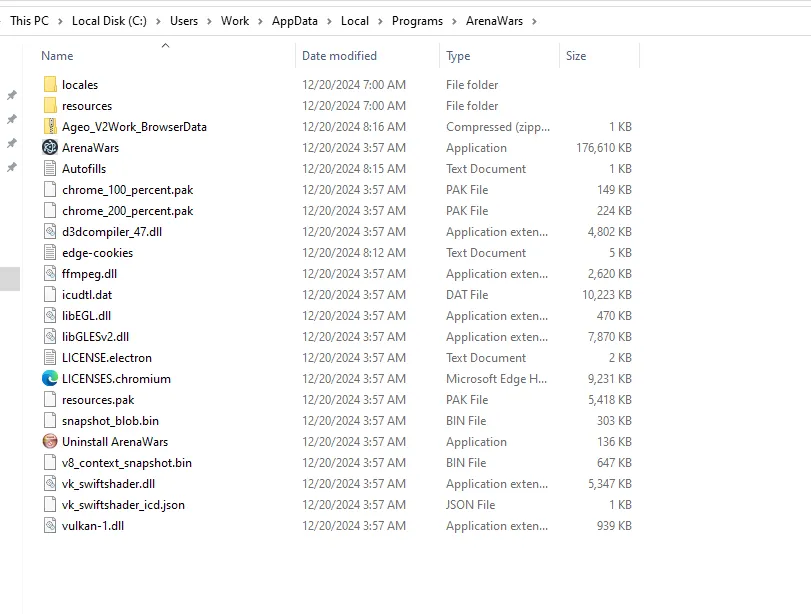Click the resources folder icon

51,106
